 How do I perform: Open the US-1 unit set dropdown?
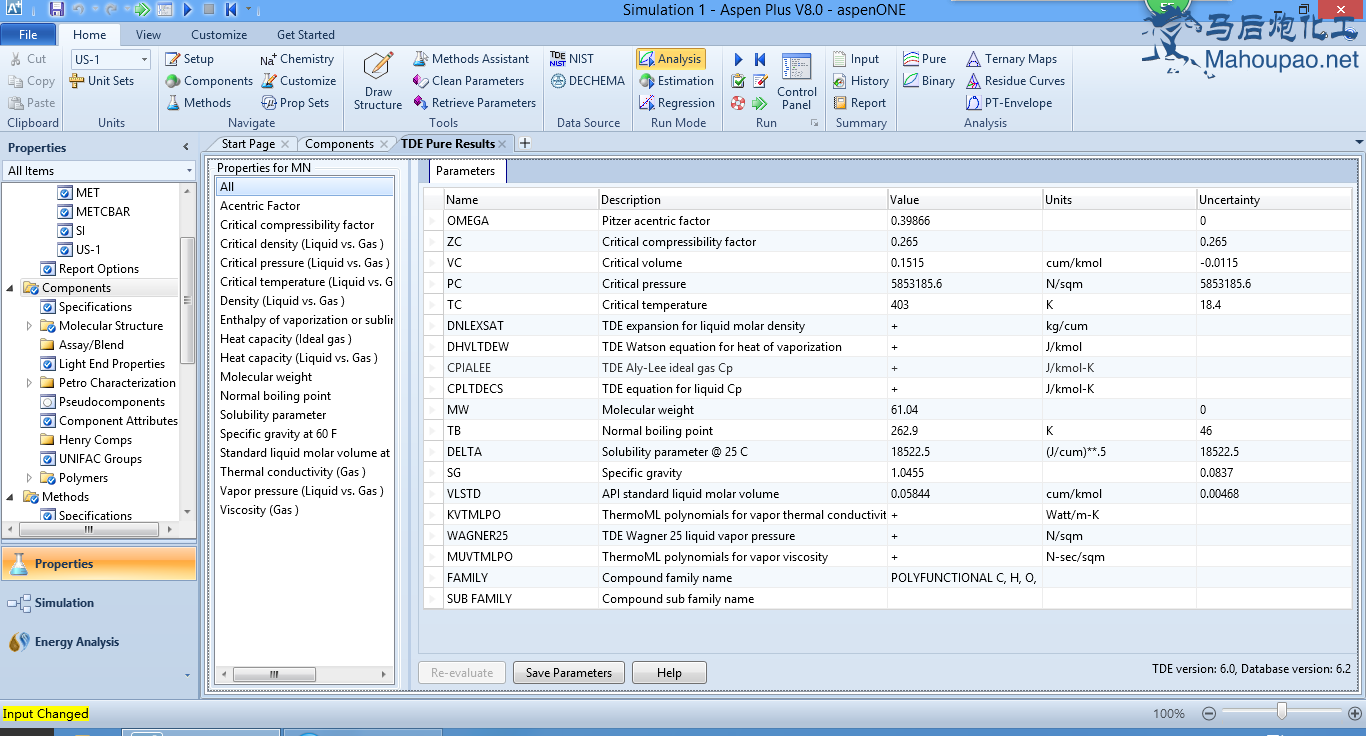144,59
